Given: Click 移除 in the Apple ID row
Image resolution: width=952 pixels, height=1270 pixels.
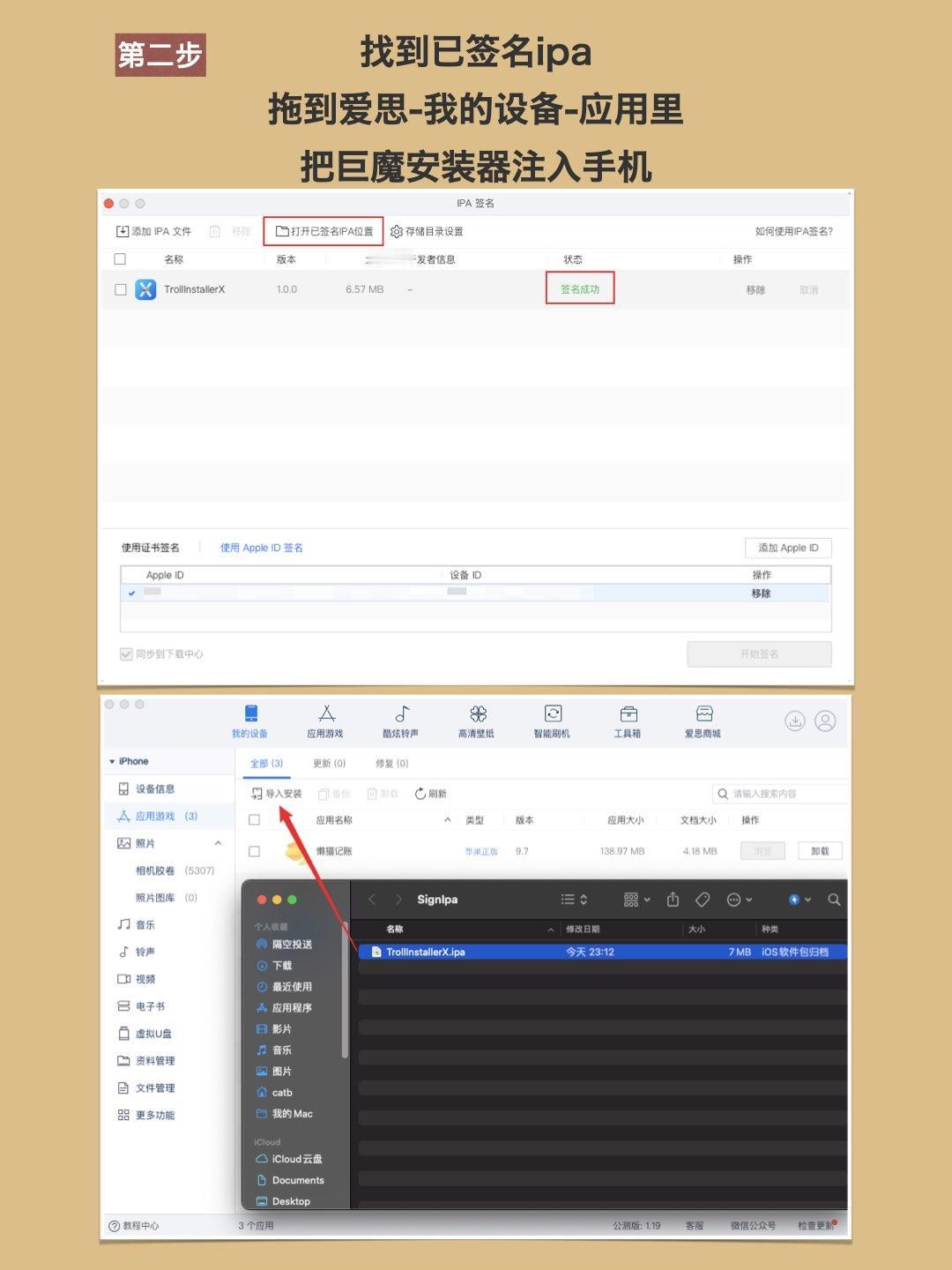Looking at the screenshot, I should point(761,594).
